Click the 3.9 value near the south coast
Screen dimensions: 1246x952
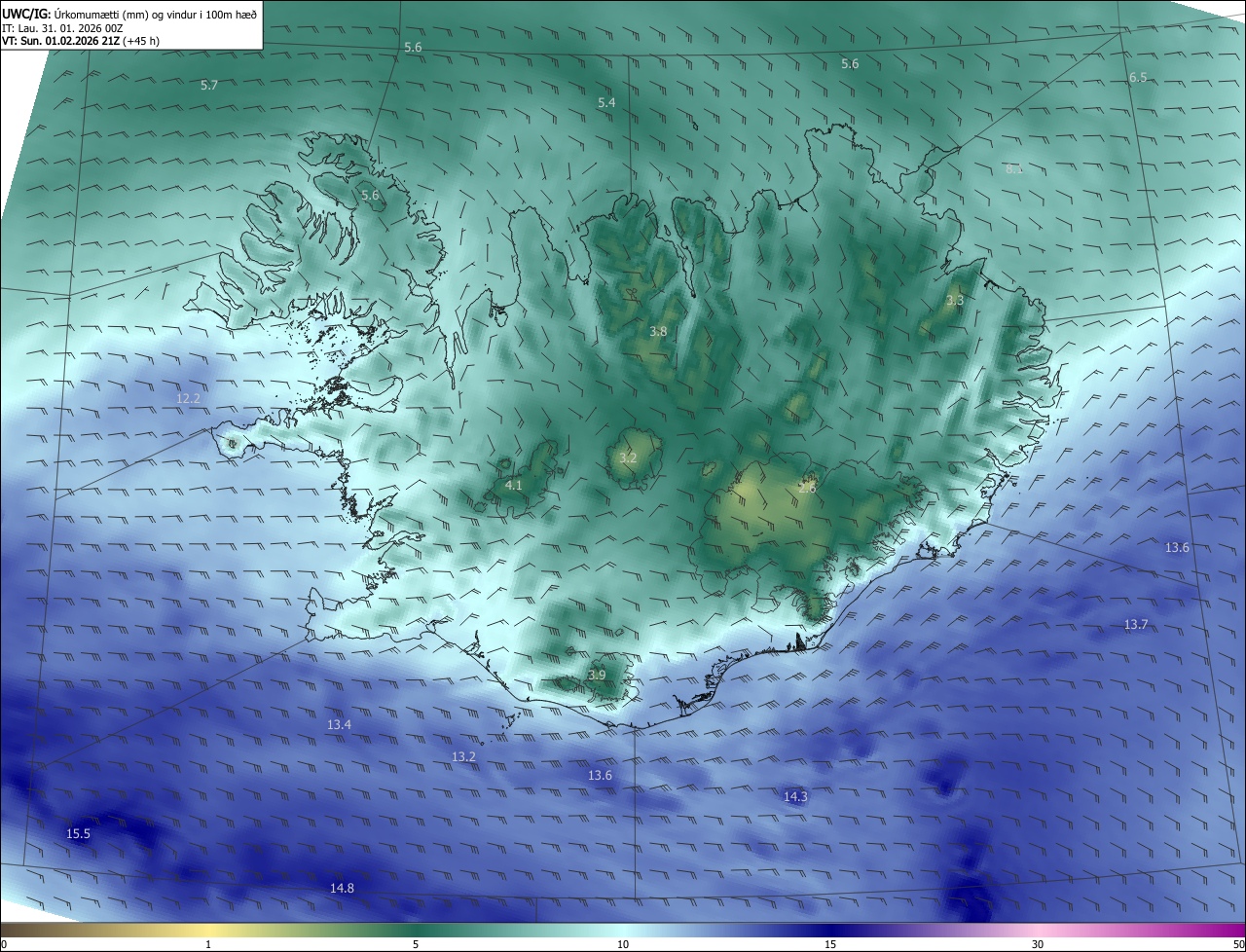[x=597, y=676]
